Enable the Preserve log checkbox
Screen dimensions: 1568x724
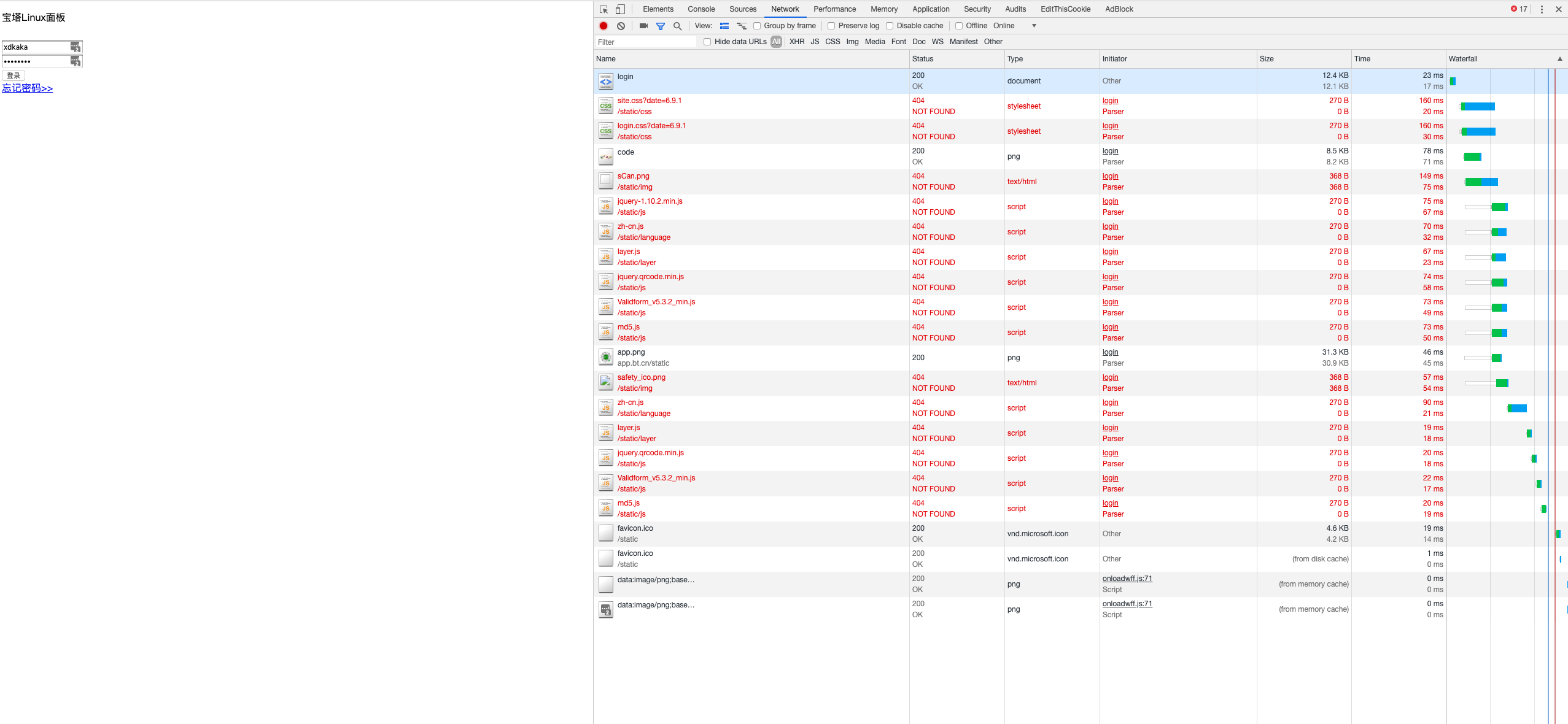(830, 26)
